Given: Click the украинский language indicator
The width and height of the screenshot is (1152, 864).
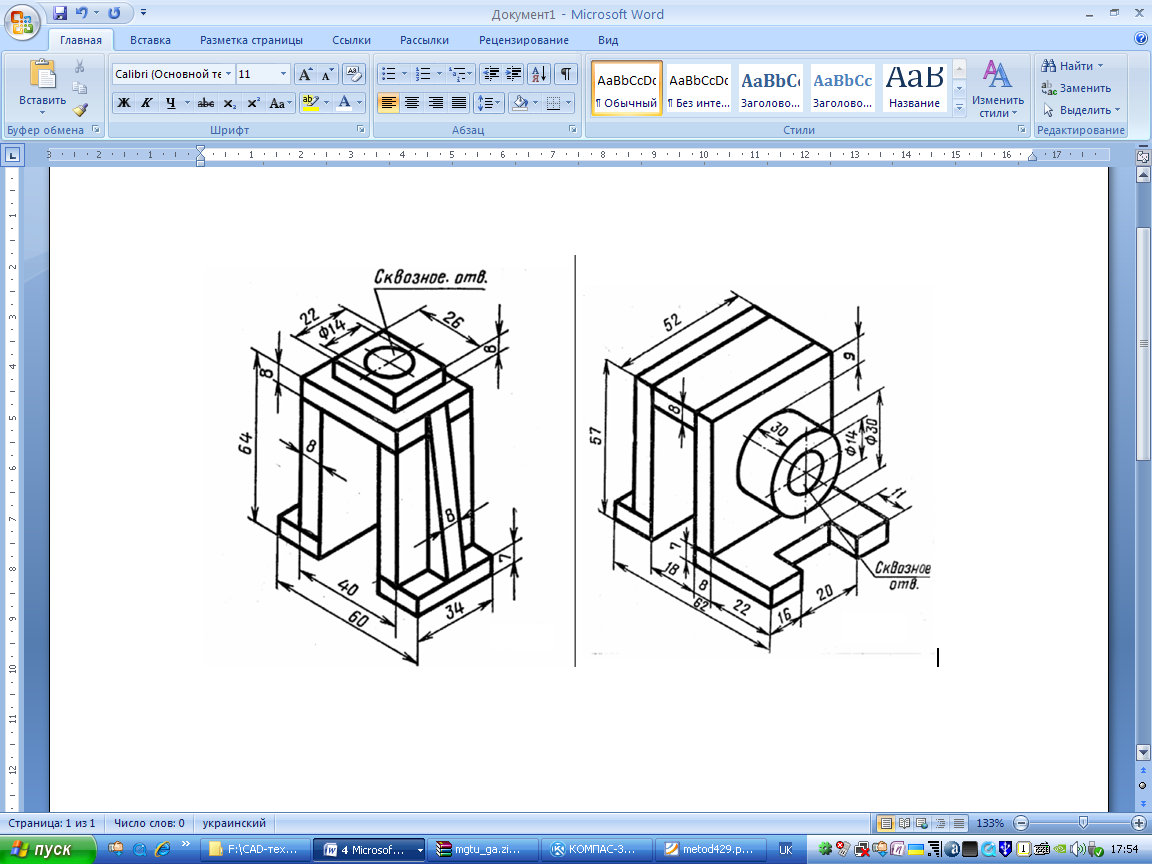Looking at the screenshot, I should pos(234,823).
